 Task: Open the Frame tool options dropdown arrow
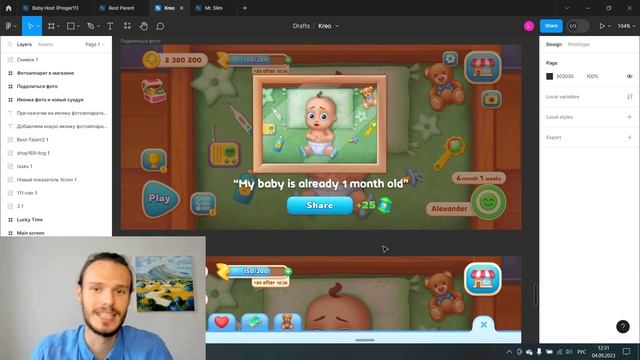tap(58, 26)
